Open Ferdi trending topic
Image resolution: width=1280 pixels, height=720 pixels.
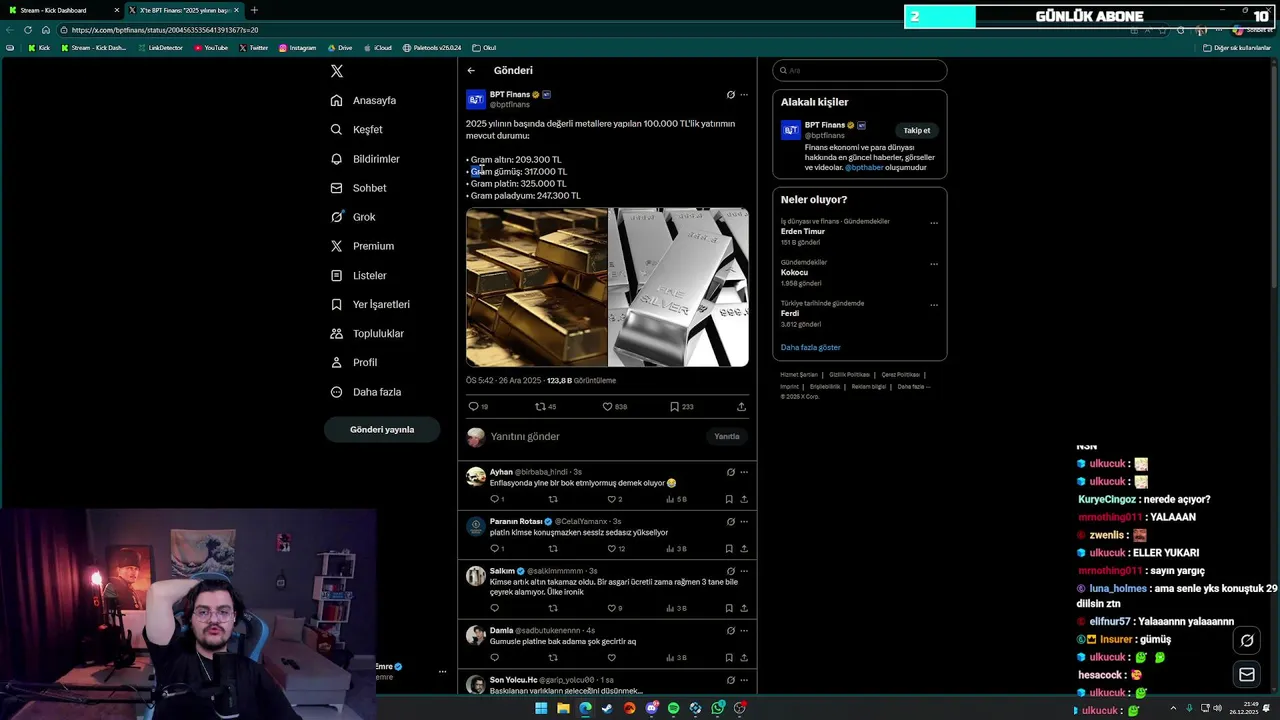790,314
